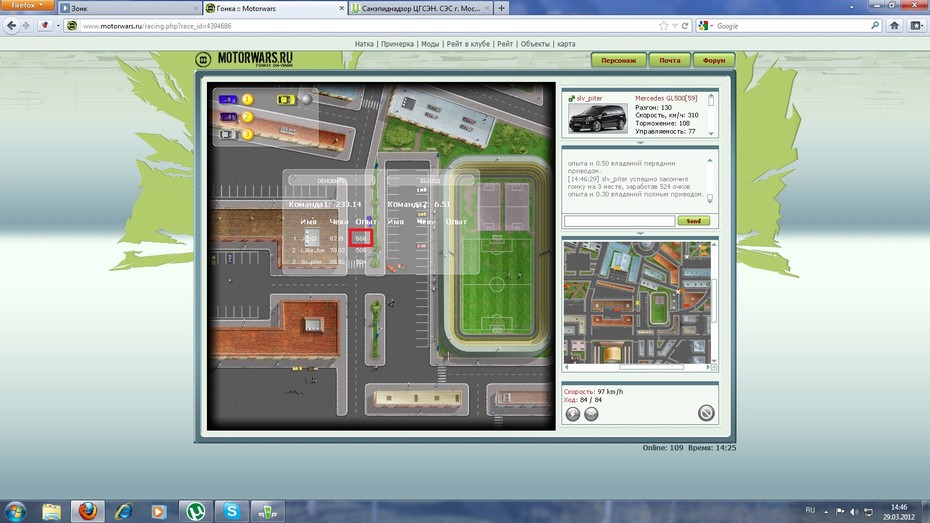
Task: Open the Рейт в клубе menu link
Action: click(x=468, y=44)
